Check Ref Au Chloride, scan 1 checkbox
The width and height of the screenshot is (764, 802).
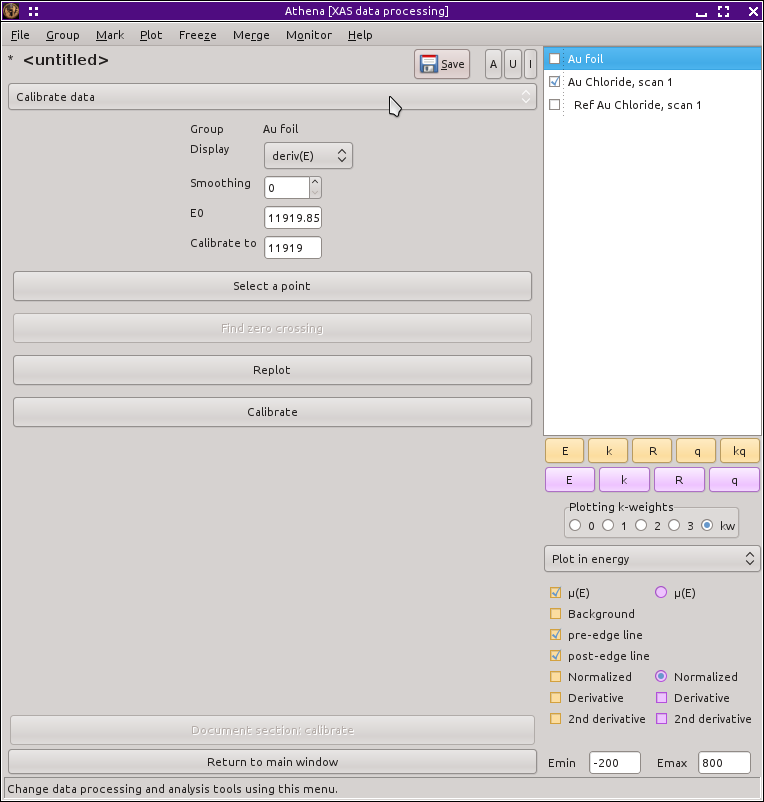[554, 104]
